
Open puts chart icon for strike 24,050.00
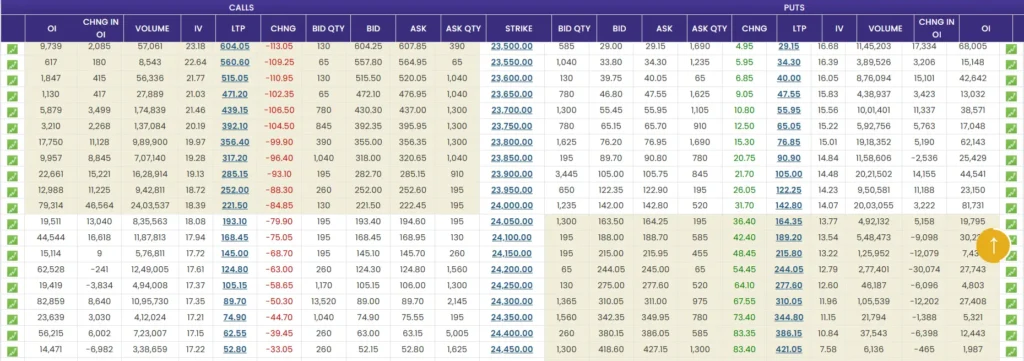(1011, 224)
